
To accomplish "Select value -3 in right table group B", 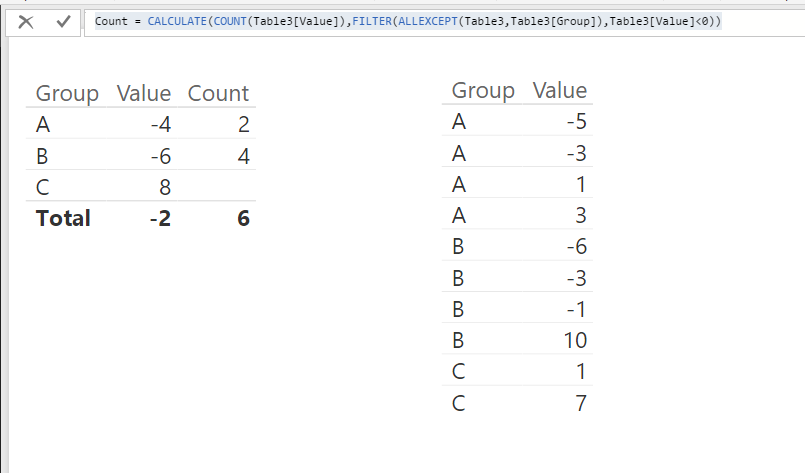I will [577, 278].
